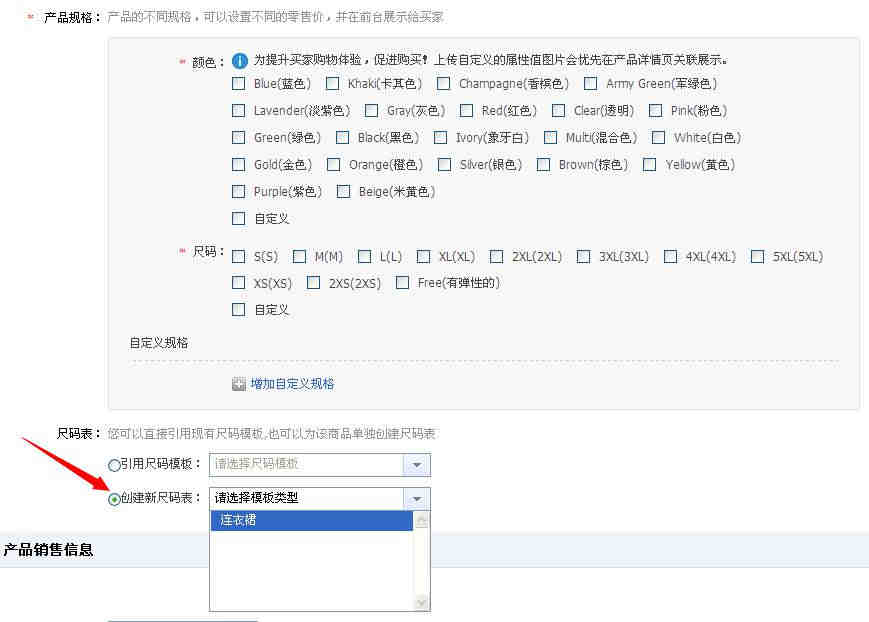Screen dimensions: 869x622
Task: Enable size XL(XL) checkbox
Action: pyautogui.click(x=423, y=257)
